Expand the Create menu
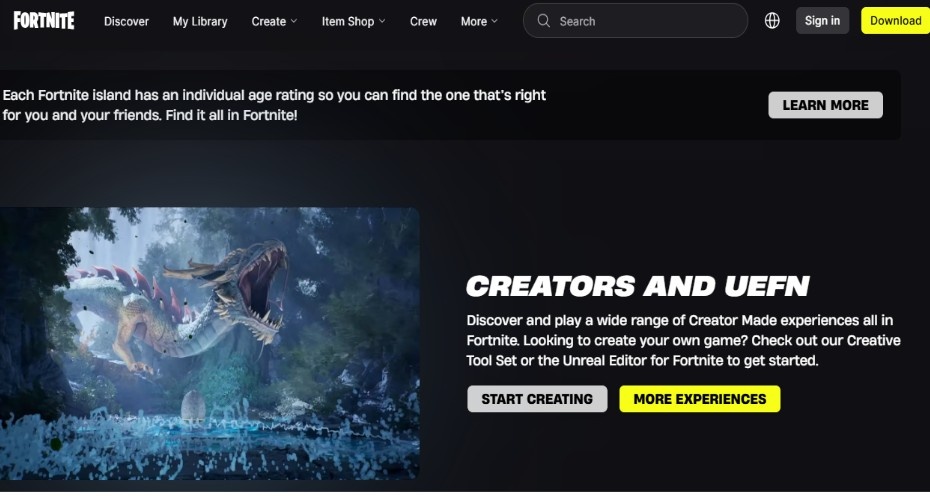Image resolution: width=930 pixels, height=496 pixels. click(x=274, y=21)
